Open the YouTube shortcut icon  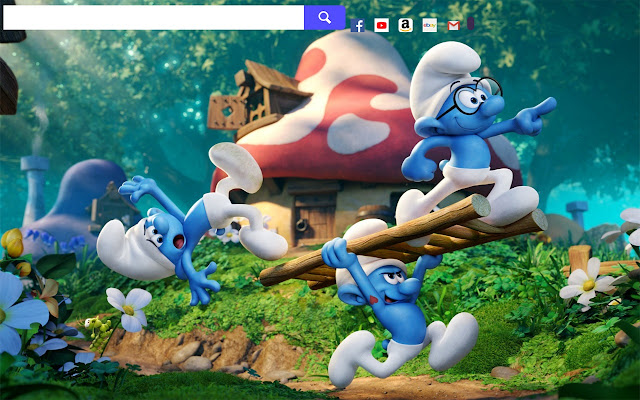pos(381,25)
